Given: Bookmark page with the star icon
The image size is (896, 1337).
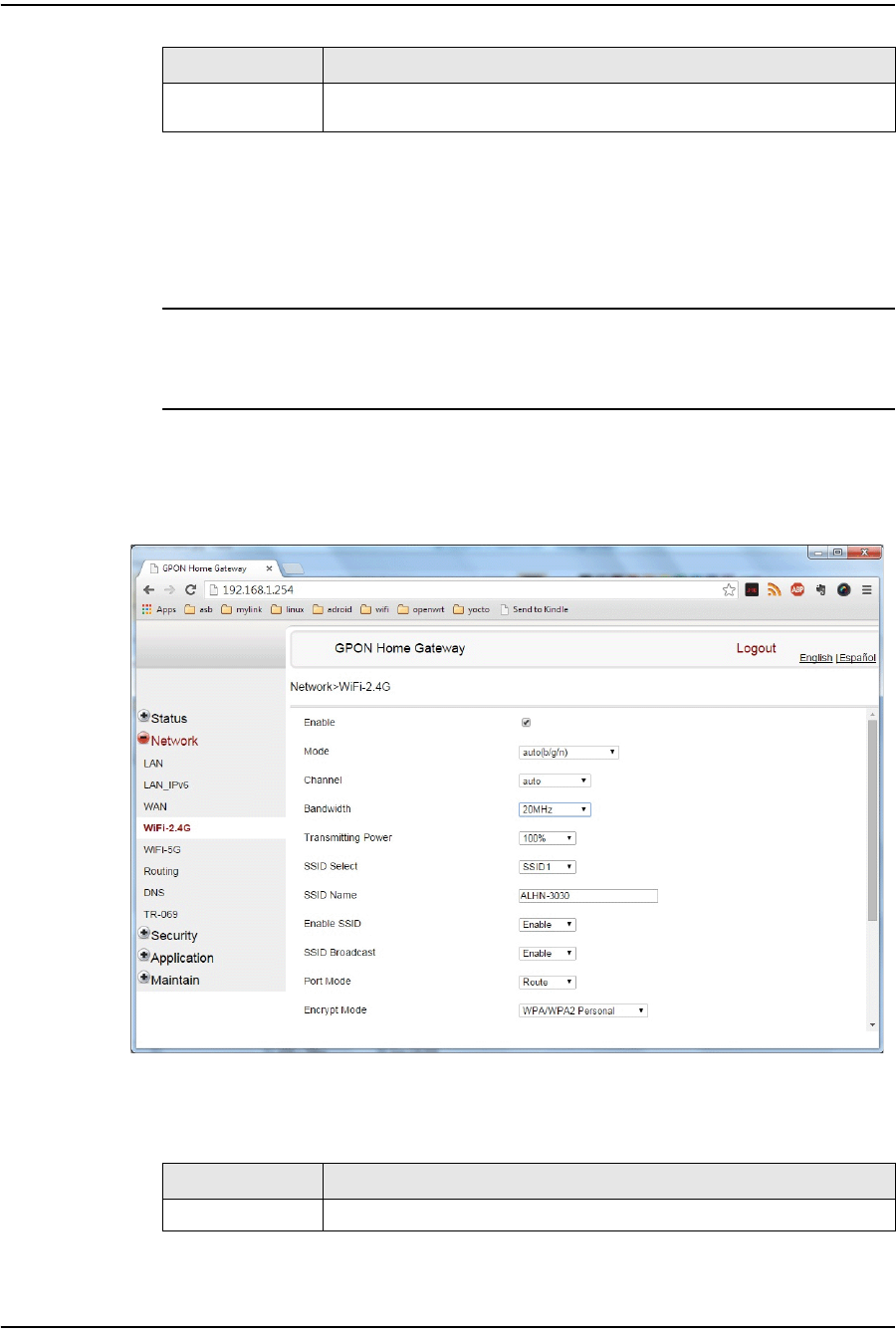Looking at the screenshot, I should pyautogui.click(x=729, y=589).
